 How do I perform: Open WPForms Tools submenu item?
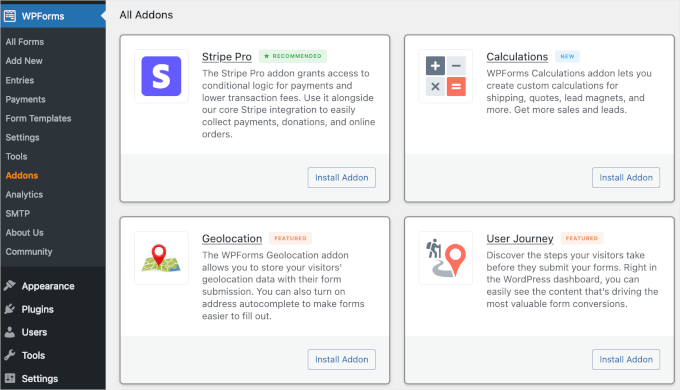[x=16, y=157]
